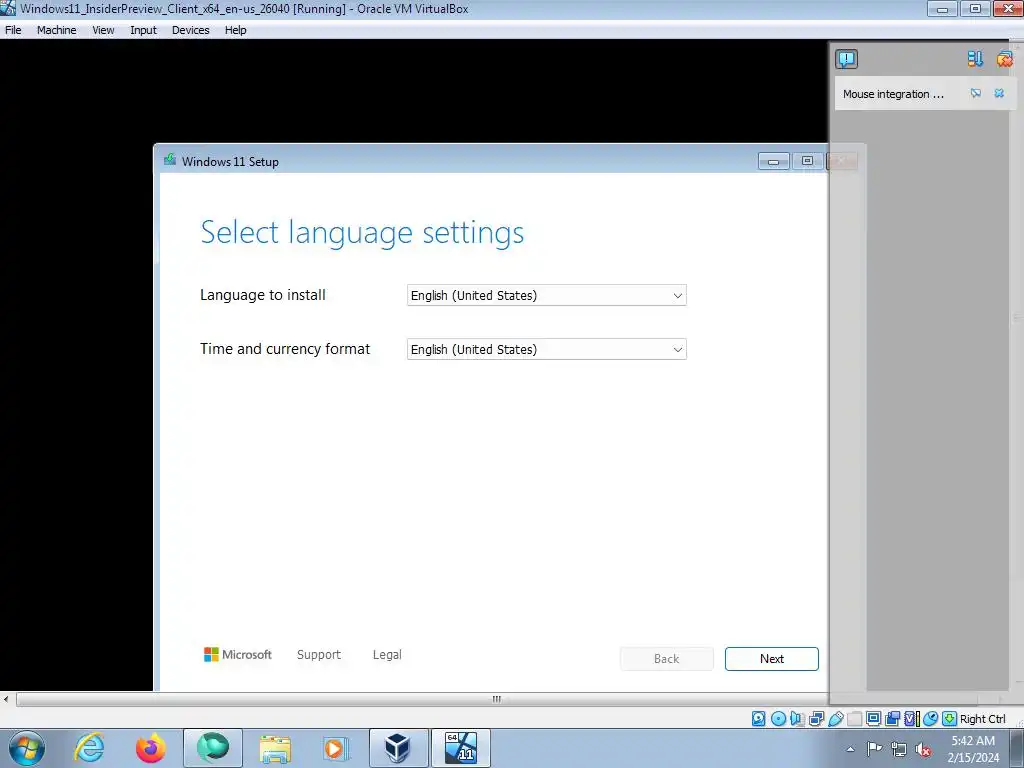The height and width of the screenshot is (768, 1024).
Task: Click the recording indicator icon
Action: (892, 719)
